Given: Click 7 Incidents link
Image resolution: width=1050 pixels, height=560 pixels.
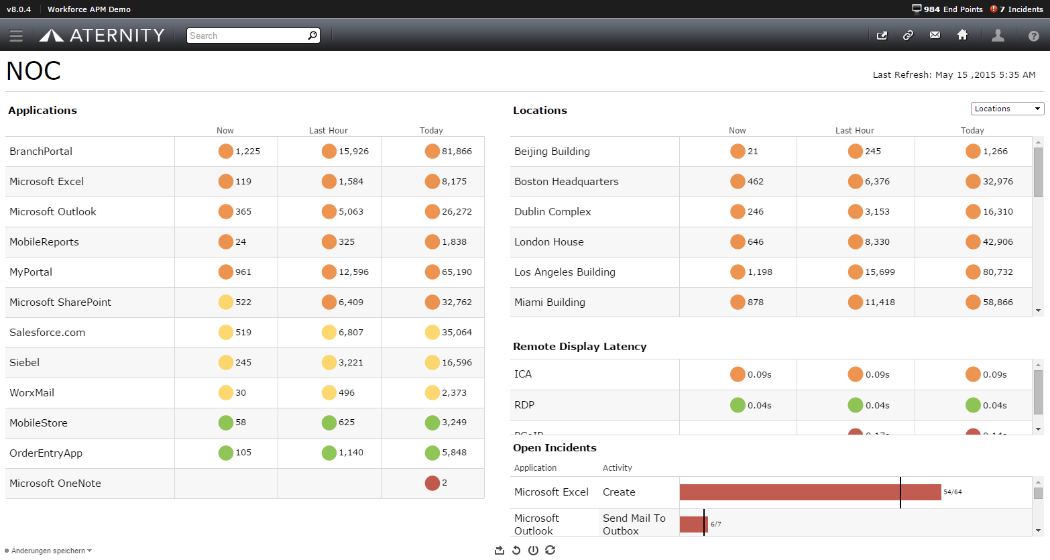Looking at the screenshot, I should coord(1021,9).
